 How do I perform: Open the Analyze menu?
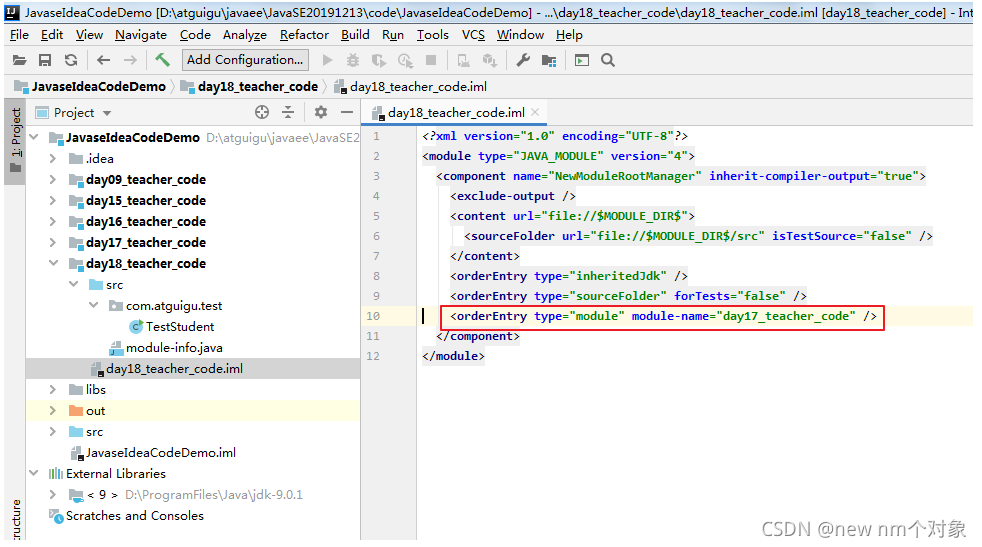245,35
